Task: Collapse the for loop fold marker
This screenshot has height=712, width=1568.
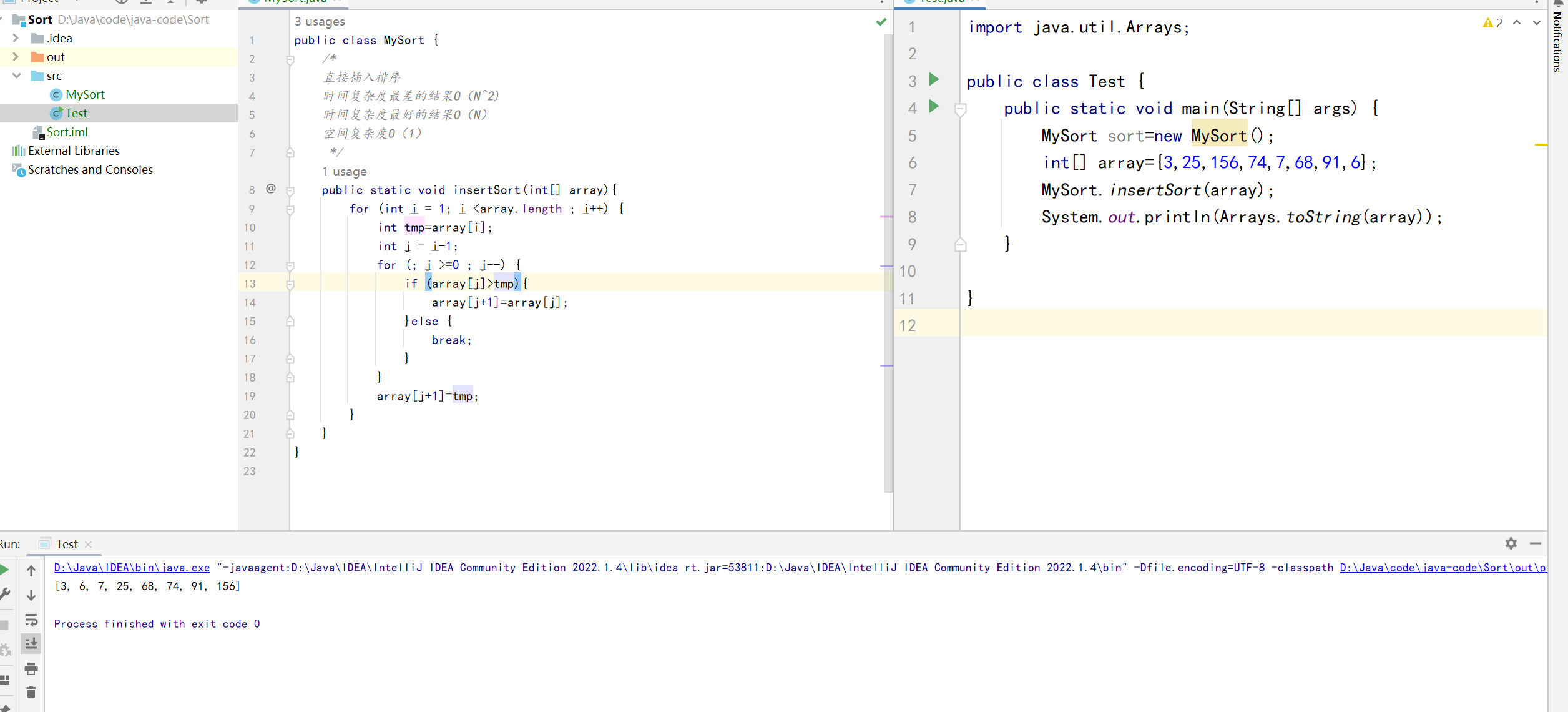Action: pyautogui.click(x=290, y=210)
